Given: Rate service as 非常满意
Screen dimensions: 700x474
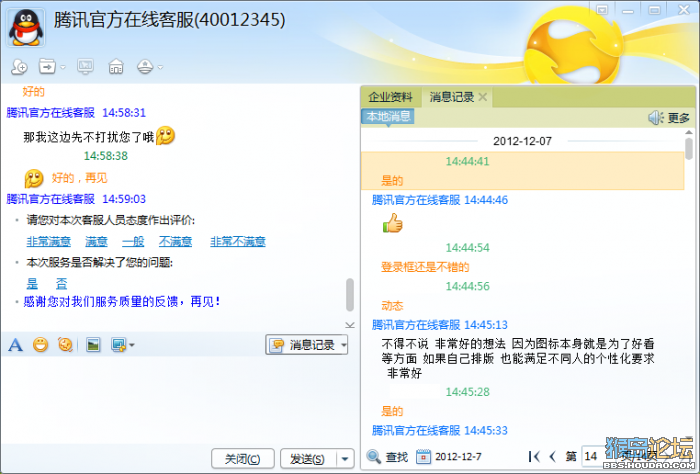Looking at the screenshot, I should pos(49,241).
